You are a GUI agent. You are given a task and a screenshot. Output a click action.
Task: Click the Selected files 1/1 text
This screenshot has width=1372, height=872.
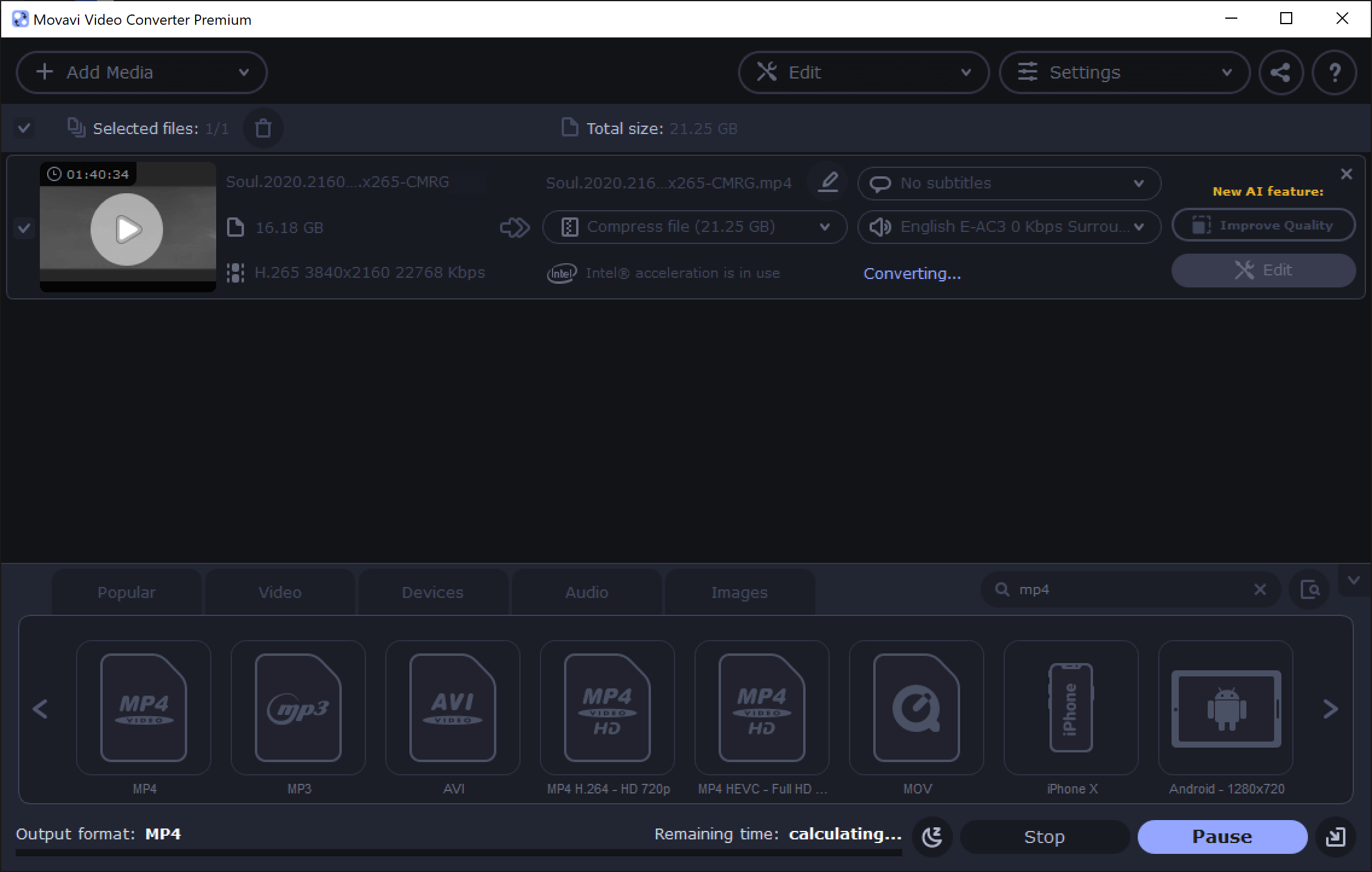(x=161, y=129)
